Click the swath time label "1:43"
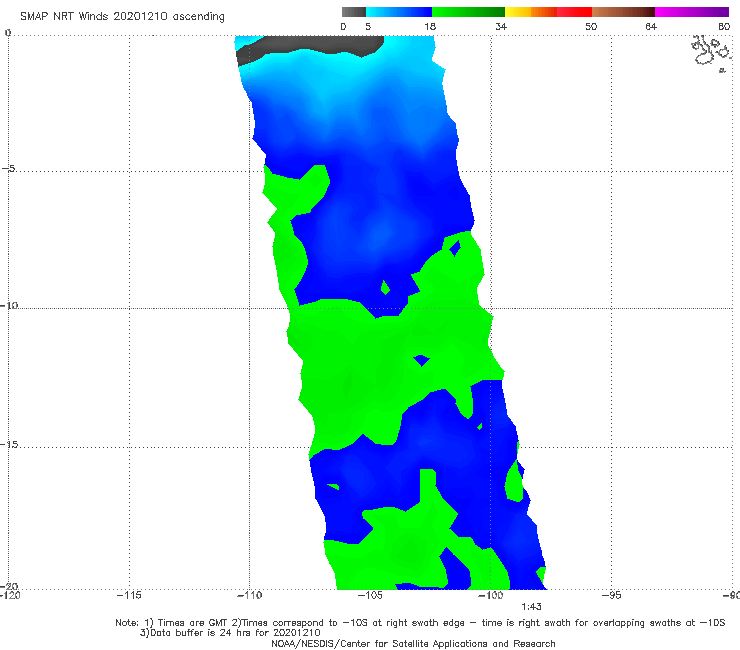Image resolution: width=740 pixels, height=650 pixels. 531,607
